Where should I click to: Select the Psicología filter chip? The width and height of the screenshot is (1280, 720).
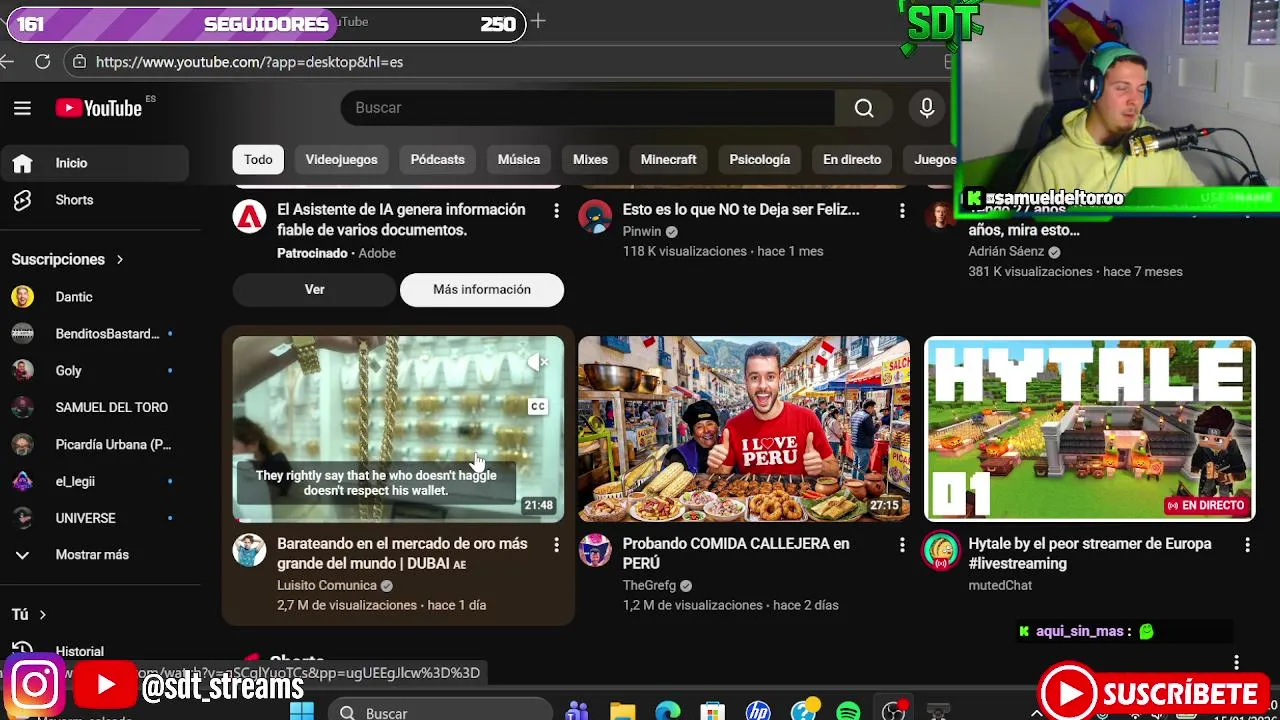[x=760, y=160]
